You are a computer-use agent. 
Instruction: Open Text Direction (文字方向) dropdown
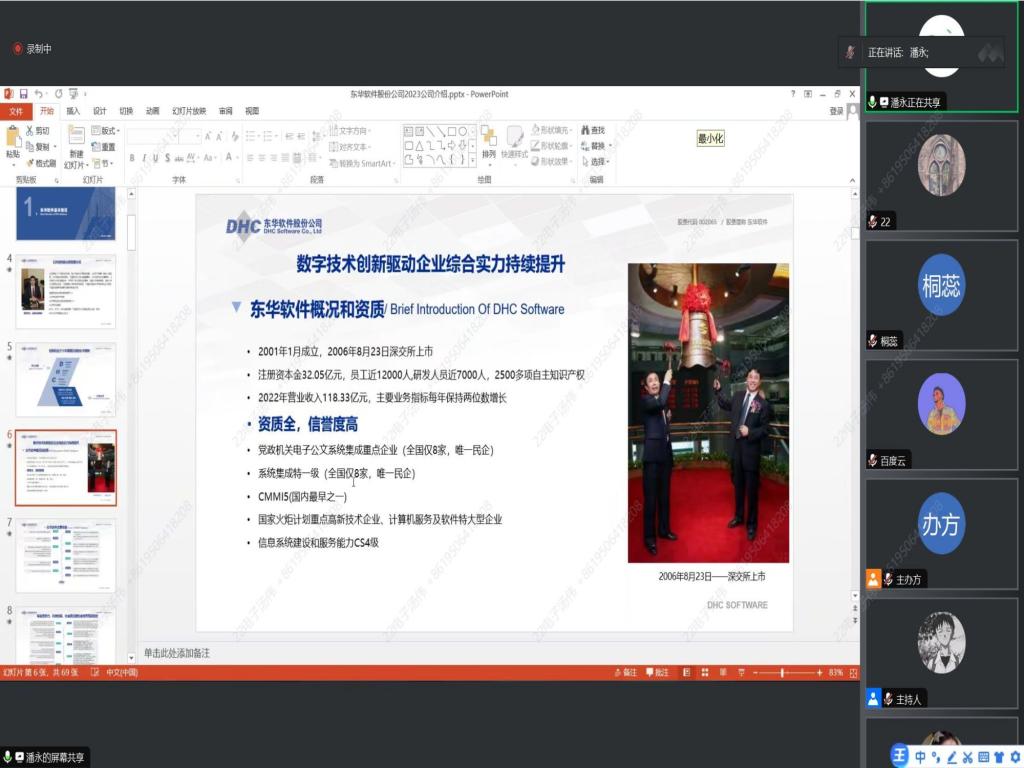coord(349,131)
